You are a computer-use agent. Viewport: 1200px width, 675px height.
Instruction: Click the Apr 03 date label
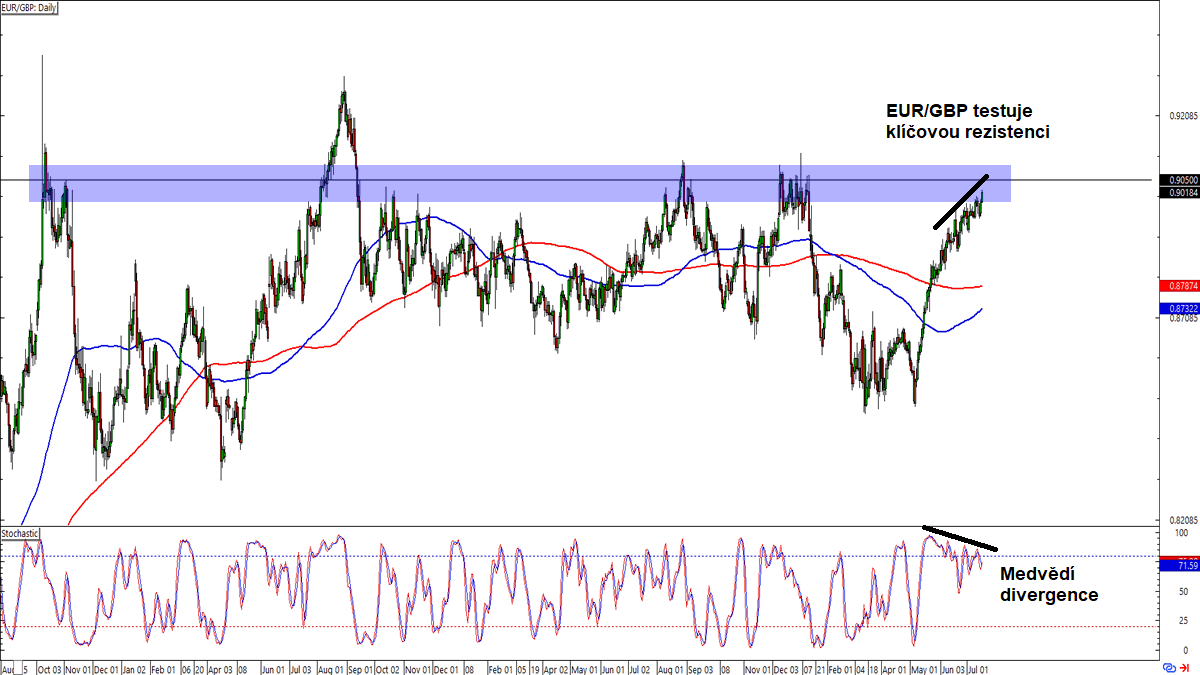click(x=220, y=668)
